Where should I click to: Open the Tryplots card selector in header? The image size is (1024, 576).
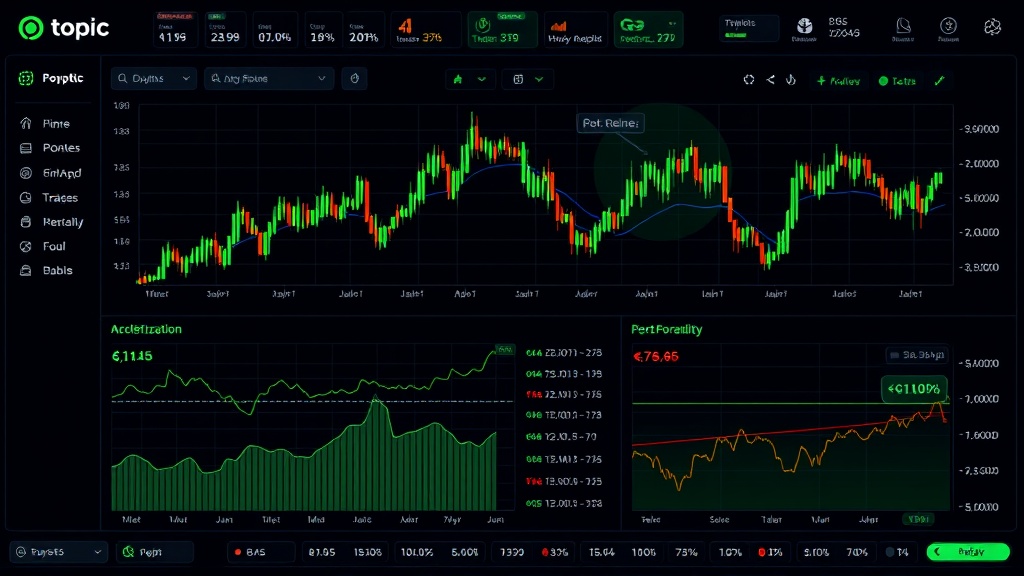click(749, 28)
